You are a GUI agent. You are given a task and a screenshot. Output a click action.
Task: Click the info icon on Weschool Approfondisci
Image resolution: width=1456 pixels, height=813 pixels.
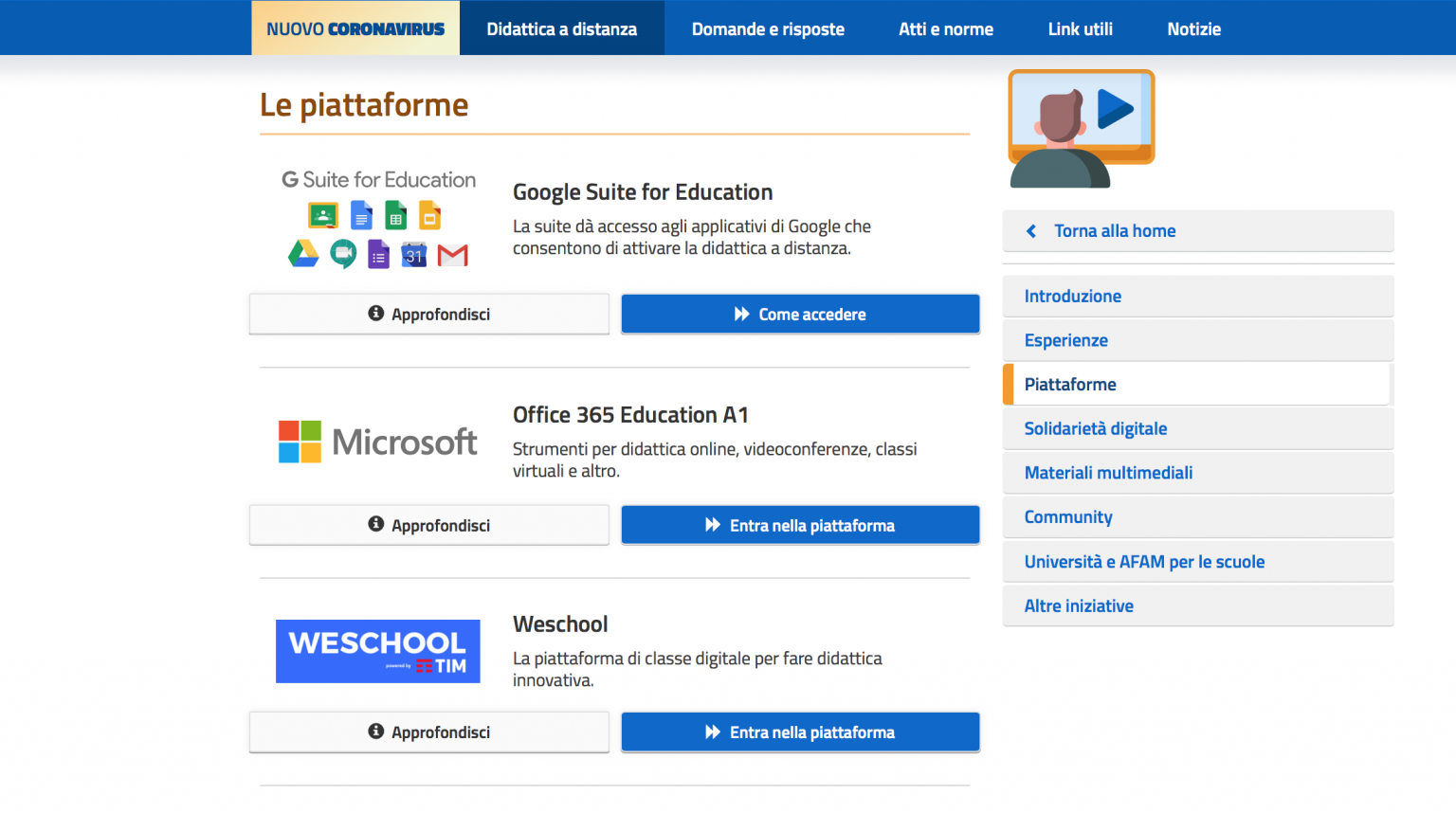376,731
